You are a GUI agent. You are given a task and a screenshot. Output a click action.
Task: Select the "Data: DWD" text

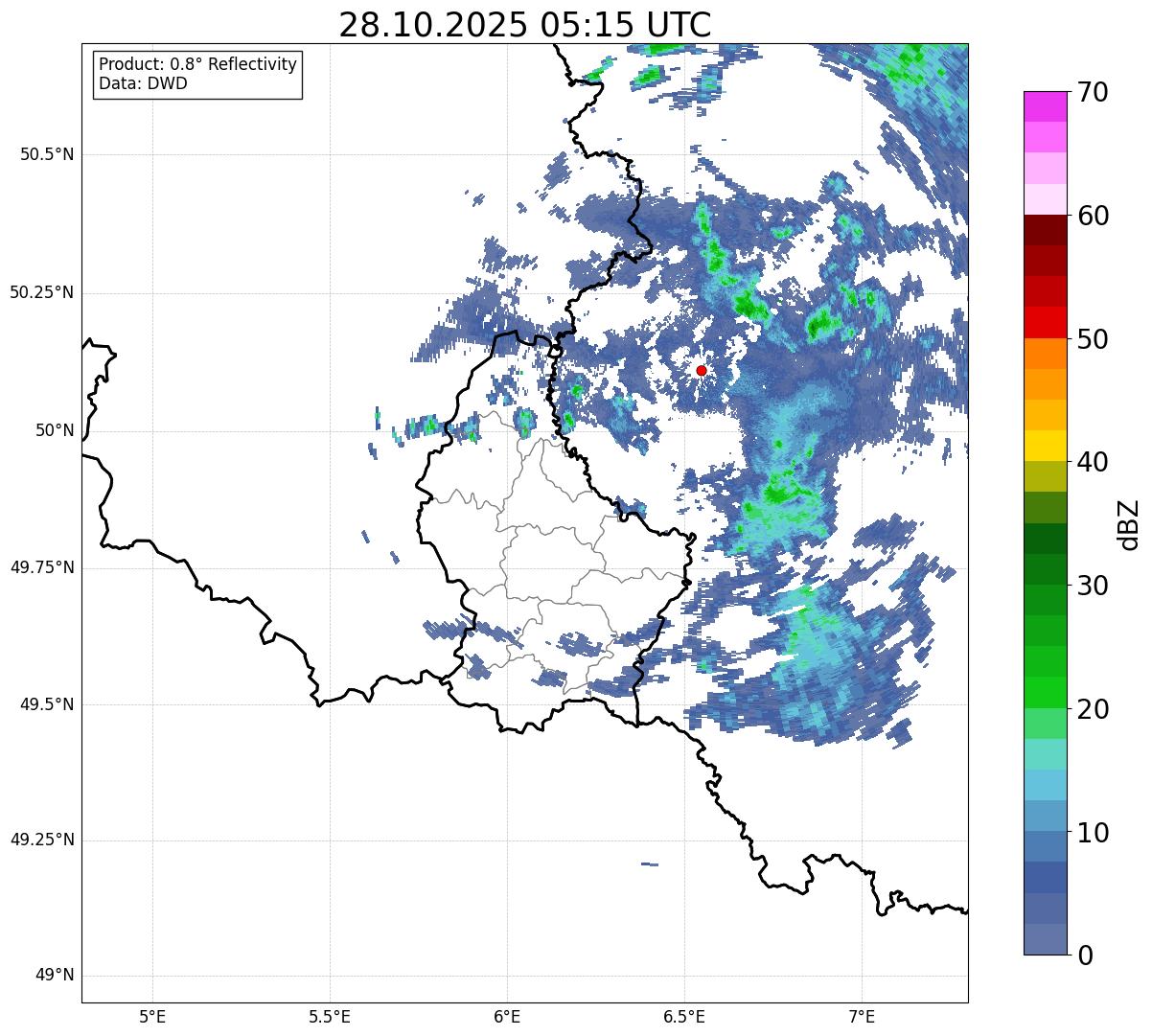pyautogui.click(x=143, y=83)
